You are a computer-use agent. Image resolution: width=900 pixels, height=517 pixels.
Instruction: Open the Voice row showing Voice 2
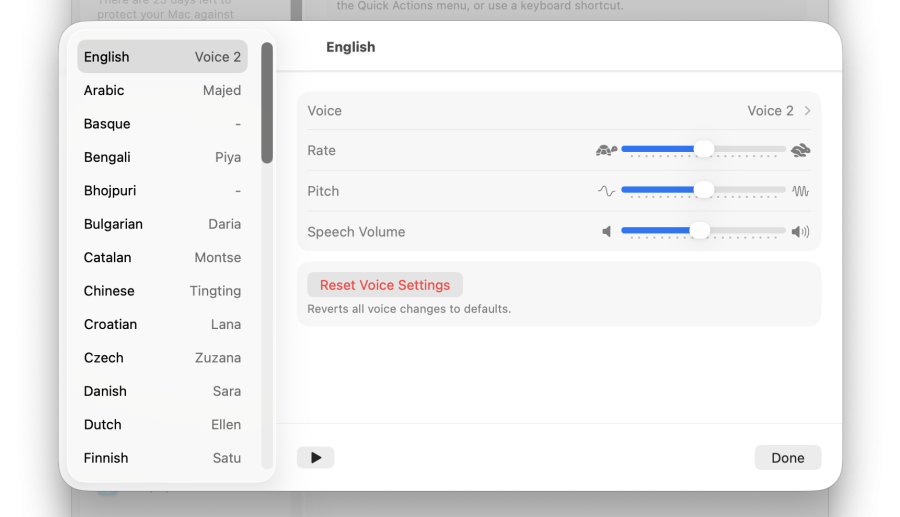pyautogui.click(x=558, y=111)
